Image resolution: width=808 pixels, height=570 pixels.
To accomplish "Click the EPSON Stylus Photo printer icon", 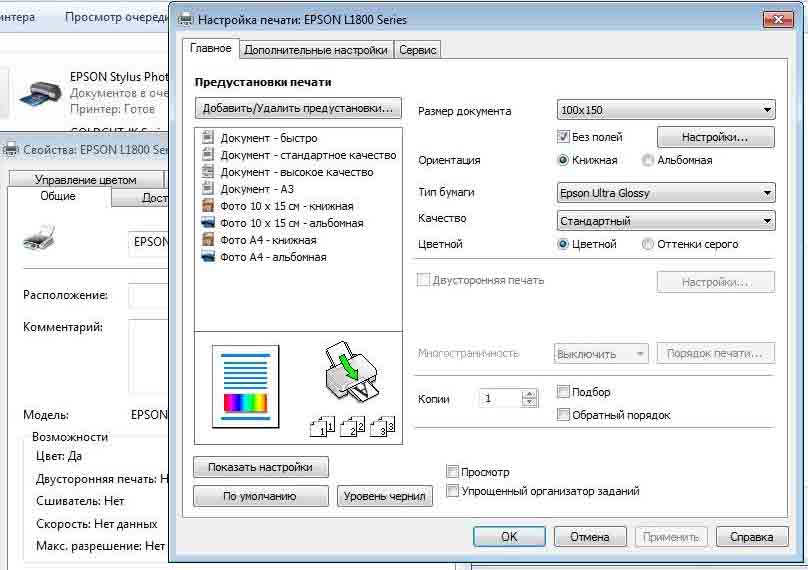I will [40, 94].
